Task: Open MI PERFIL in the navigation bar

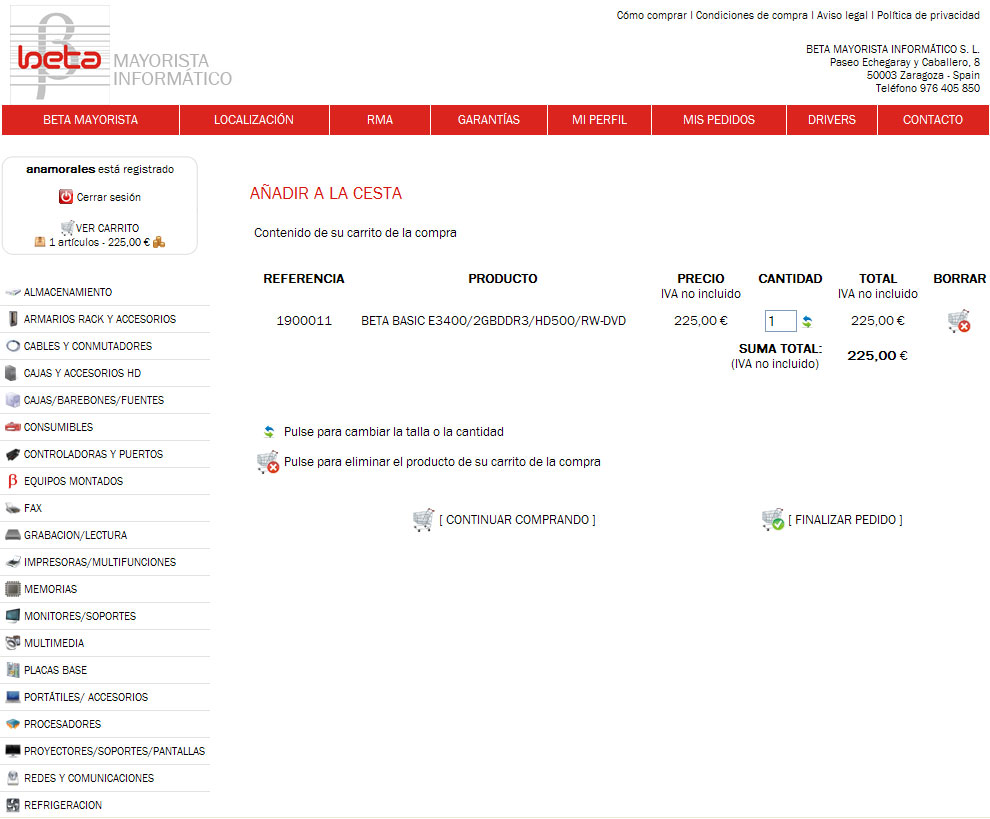Action: [599, 120]
